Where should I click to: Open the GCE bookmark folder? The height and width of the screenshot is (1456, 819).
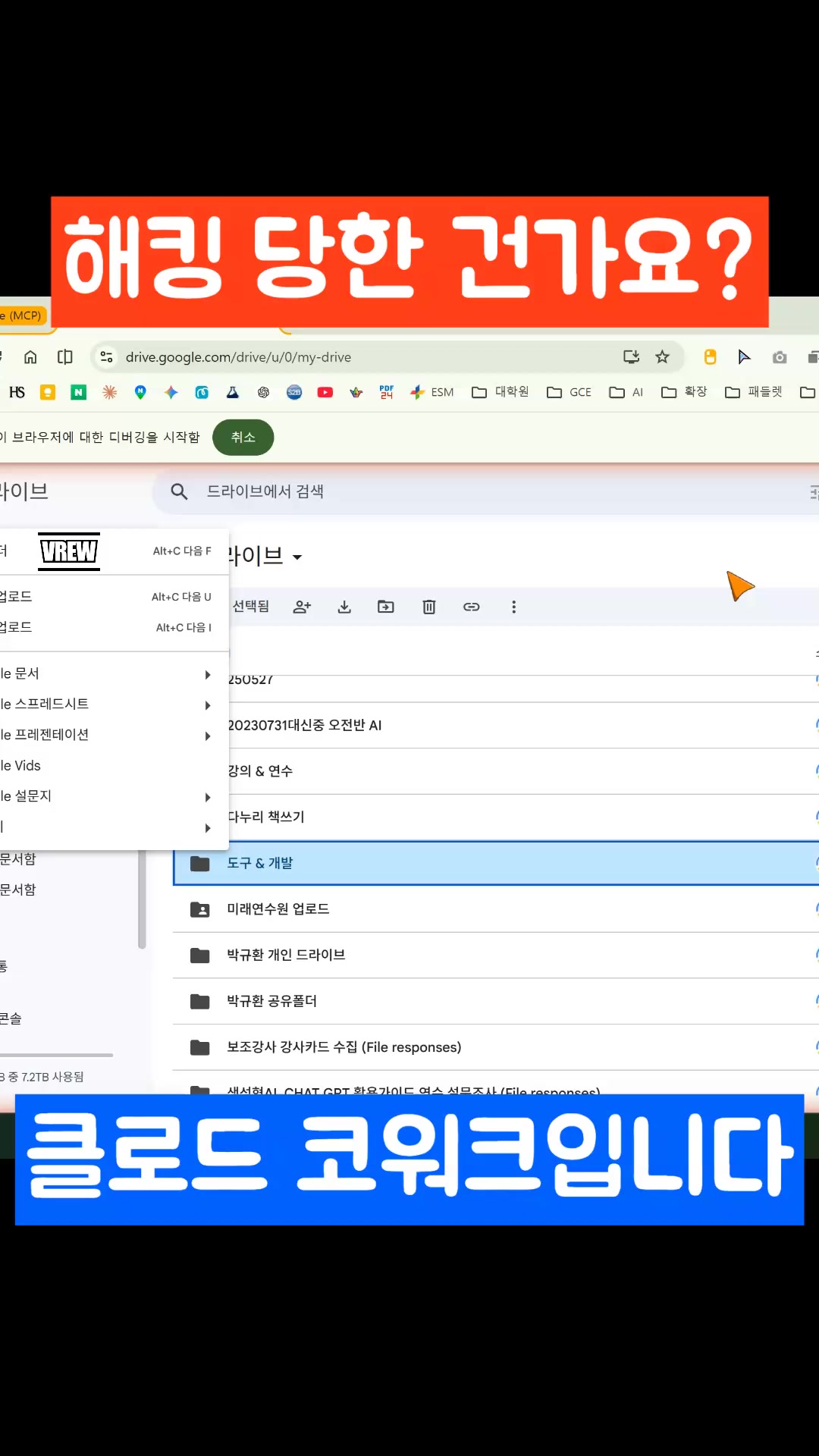click(569, 392)
